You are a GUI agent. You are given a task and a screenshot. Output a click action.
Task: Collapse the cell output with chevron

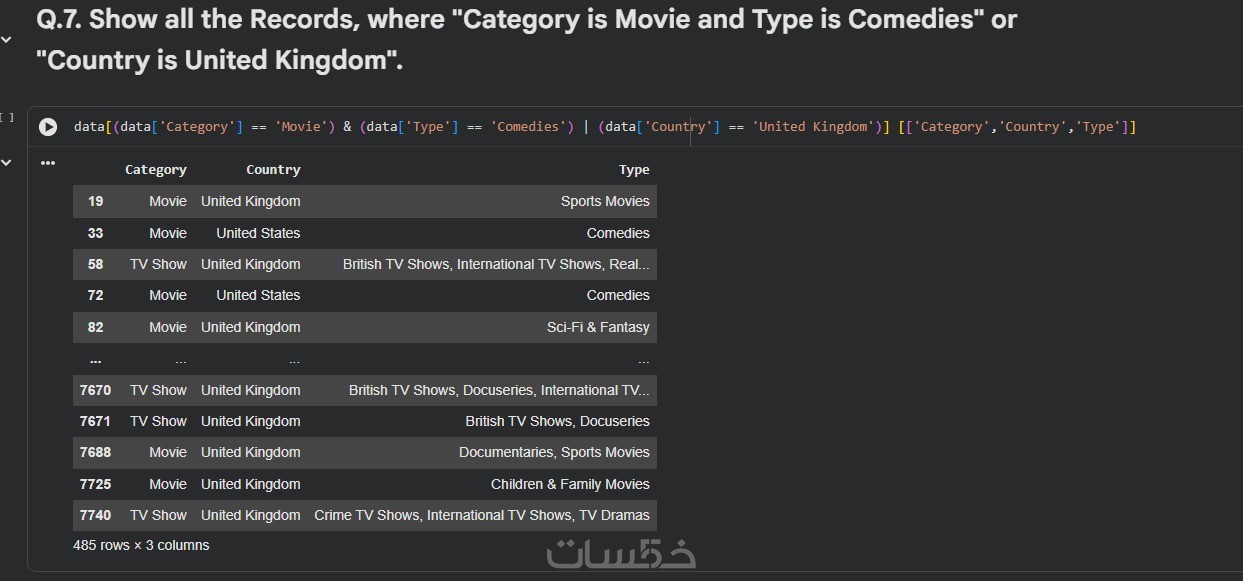click(7, 163)
